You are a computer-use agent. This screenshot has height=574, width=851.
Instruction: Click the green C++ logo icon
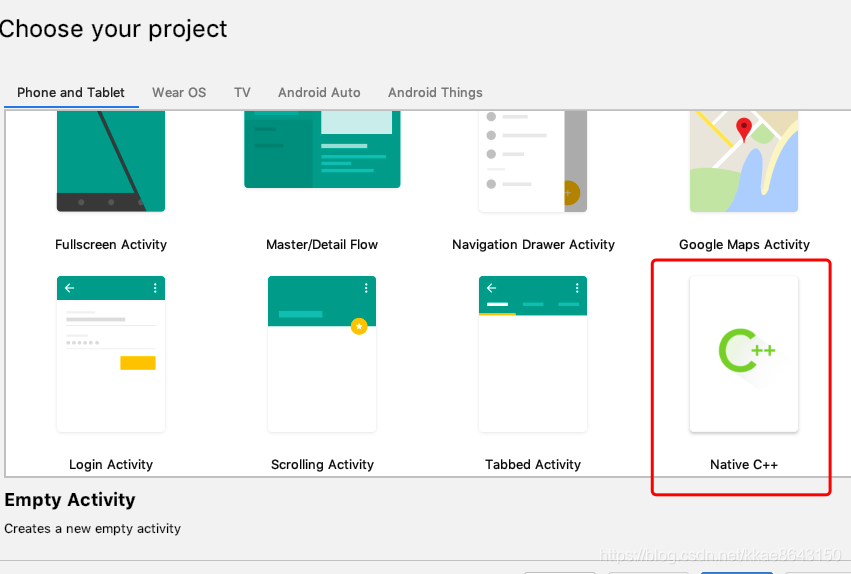(x=746, y=350)
